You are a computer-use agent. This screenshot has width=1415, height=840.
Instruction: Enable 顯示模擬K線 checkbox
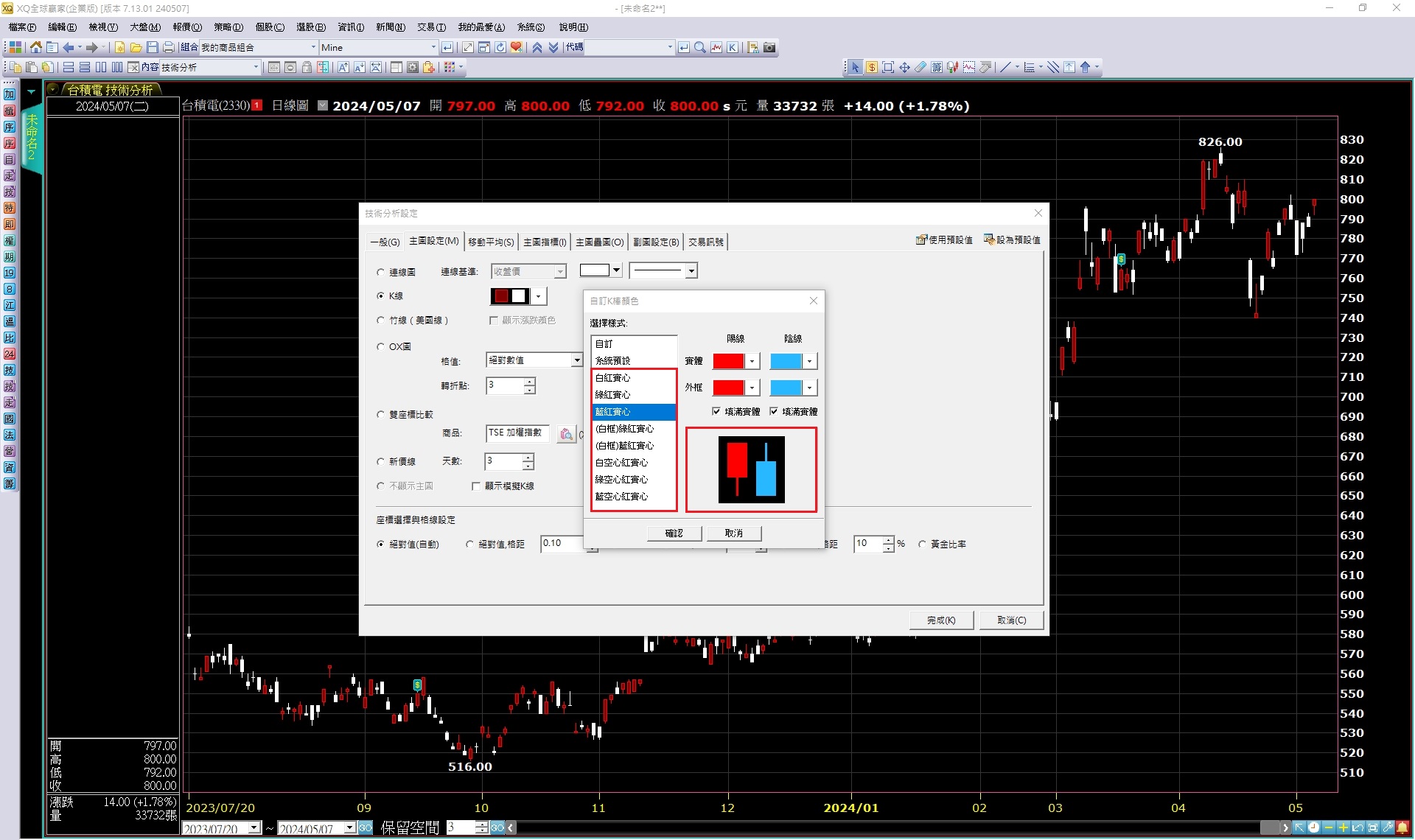[x=476, y=486]
